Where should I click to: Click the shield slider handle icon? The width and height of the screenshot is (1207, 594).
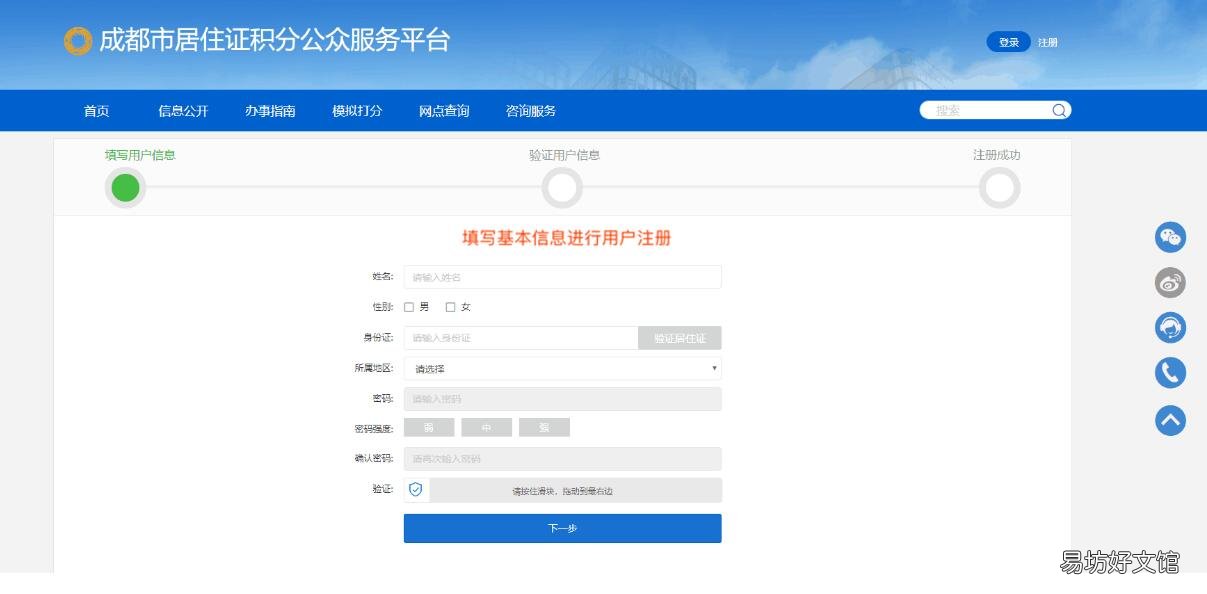tap(416, 490)
